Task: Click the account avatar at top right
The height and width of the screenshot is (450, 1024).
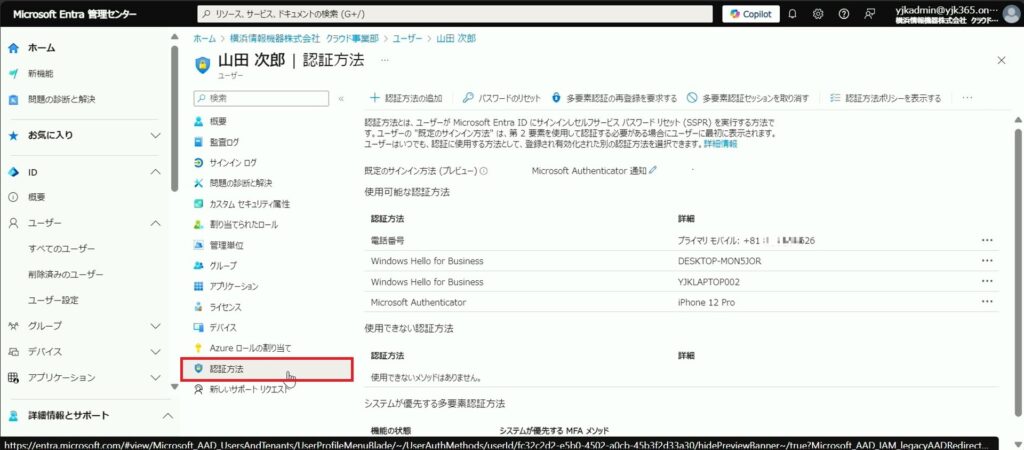Action: (1011, 14)
